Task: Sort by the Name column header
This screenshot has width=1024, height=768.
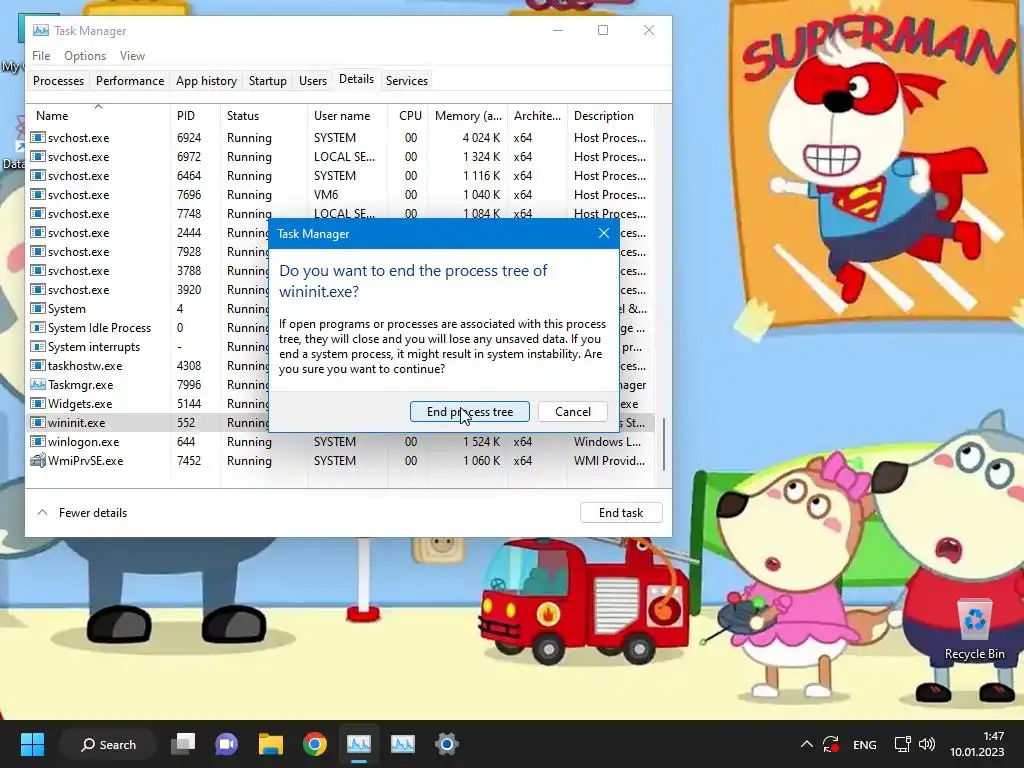Action: click(98, 116)
